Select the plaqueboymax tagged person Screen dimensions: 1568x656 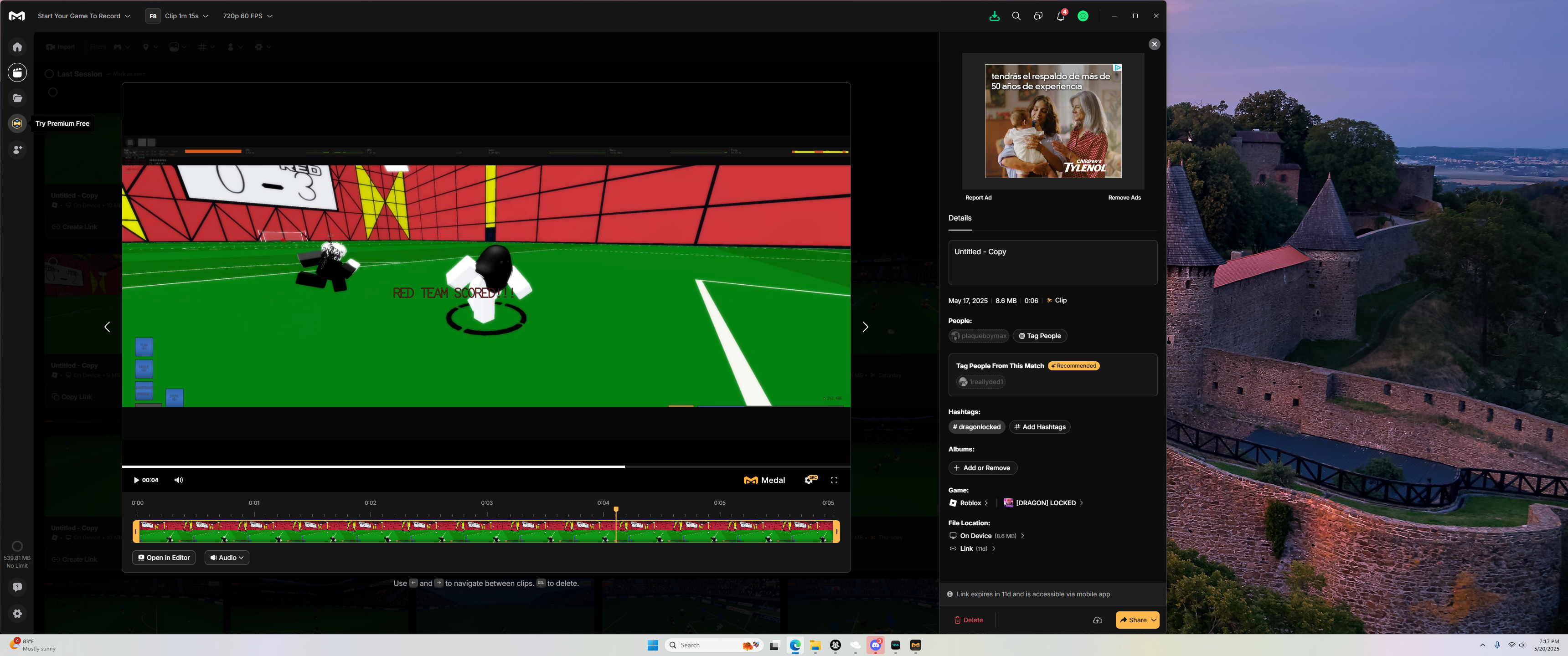point(978,336)
